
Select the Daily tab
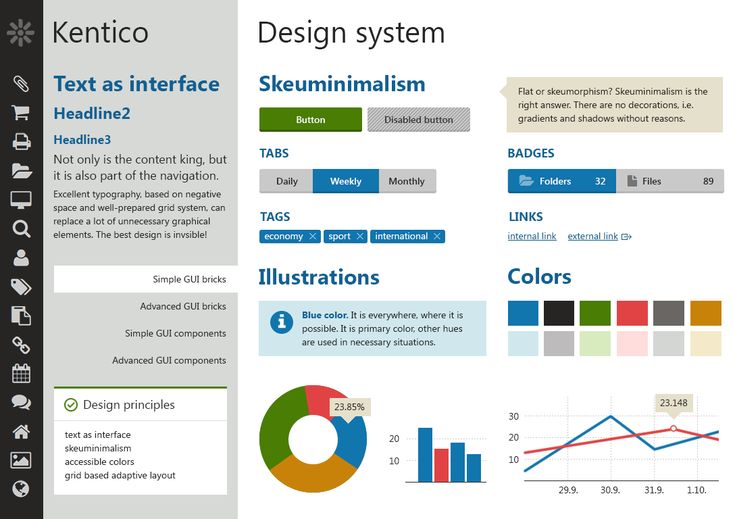[286, 181]
